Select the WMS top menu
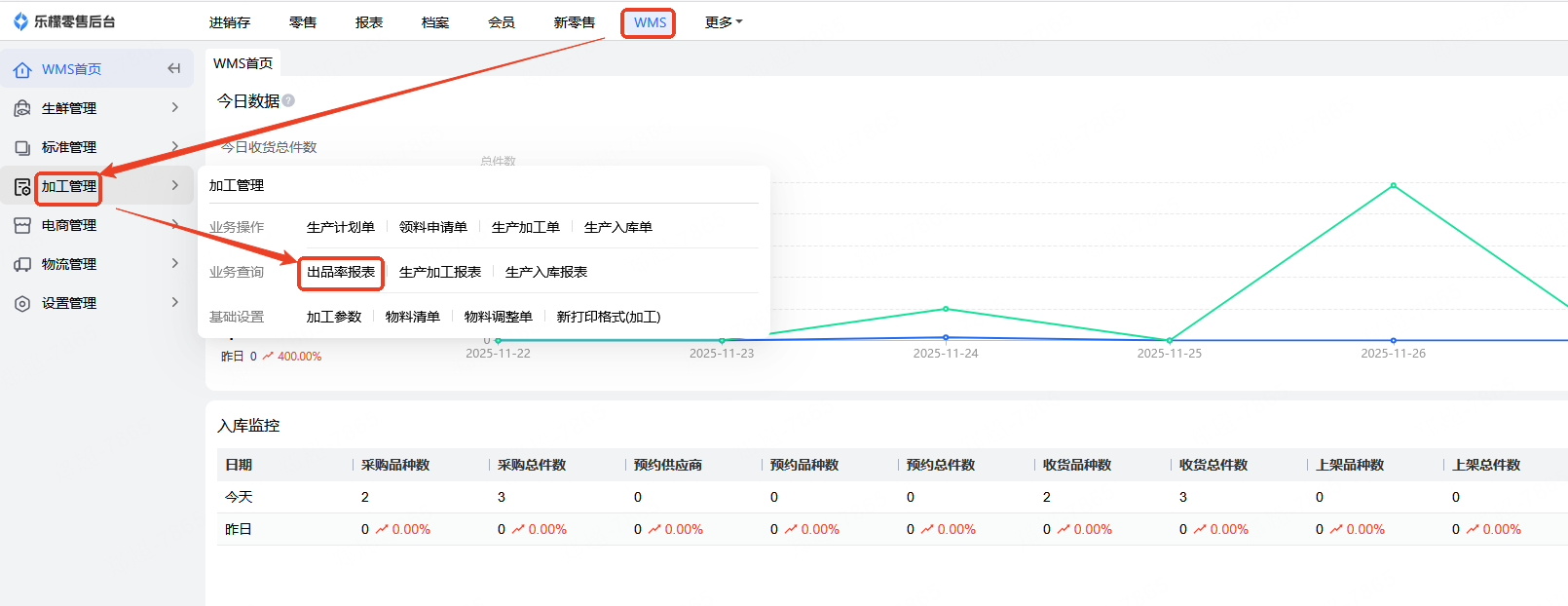Image resolution: width=1568 pixels, height=606 pixels. (x=650, y=22)
